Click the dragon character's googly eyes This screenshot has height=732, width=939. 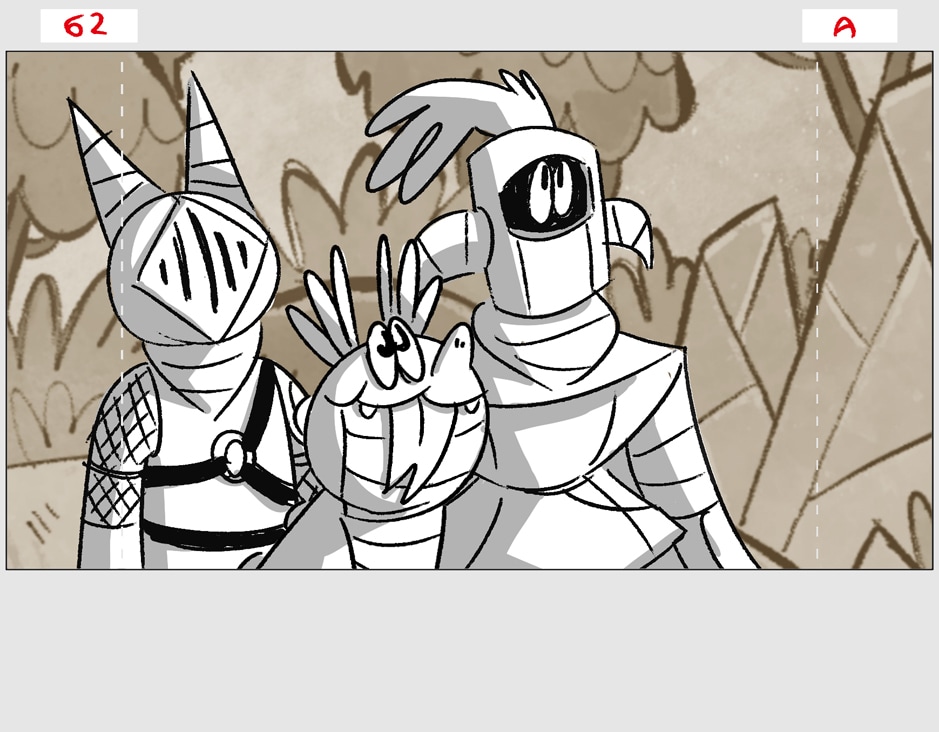[x=390, y=346]
